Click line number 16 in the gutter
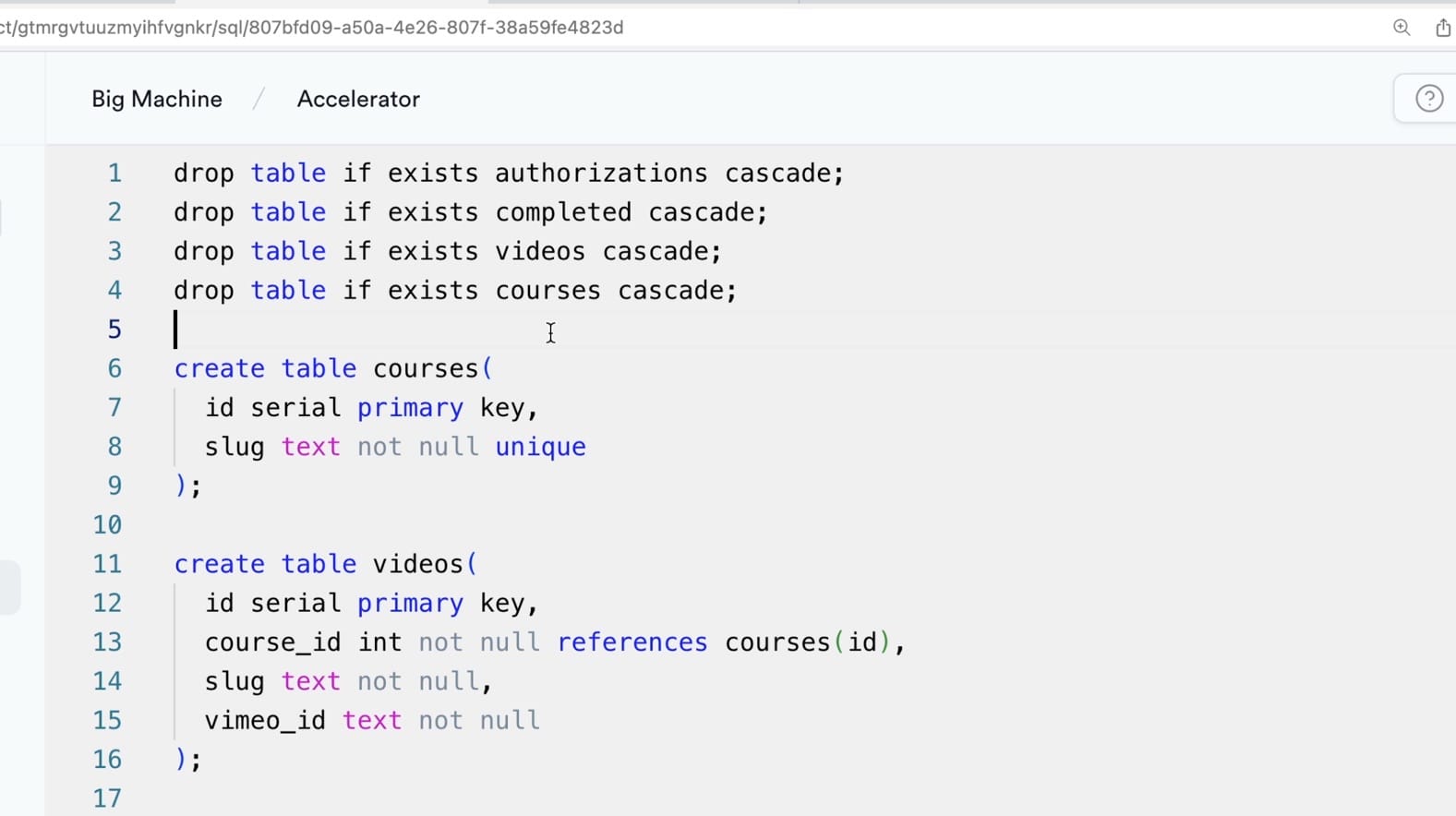The height and width of the screenshot is (816, 1456). pyautogui.click(x=108, y=760)
